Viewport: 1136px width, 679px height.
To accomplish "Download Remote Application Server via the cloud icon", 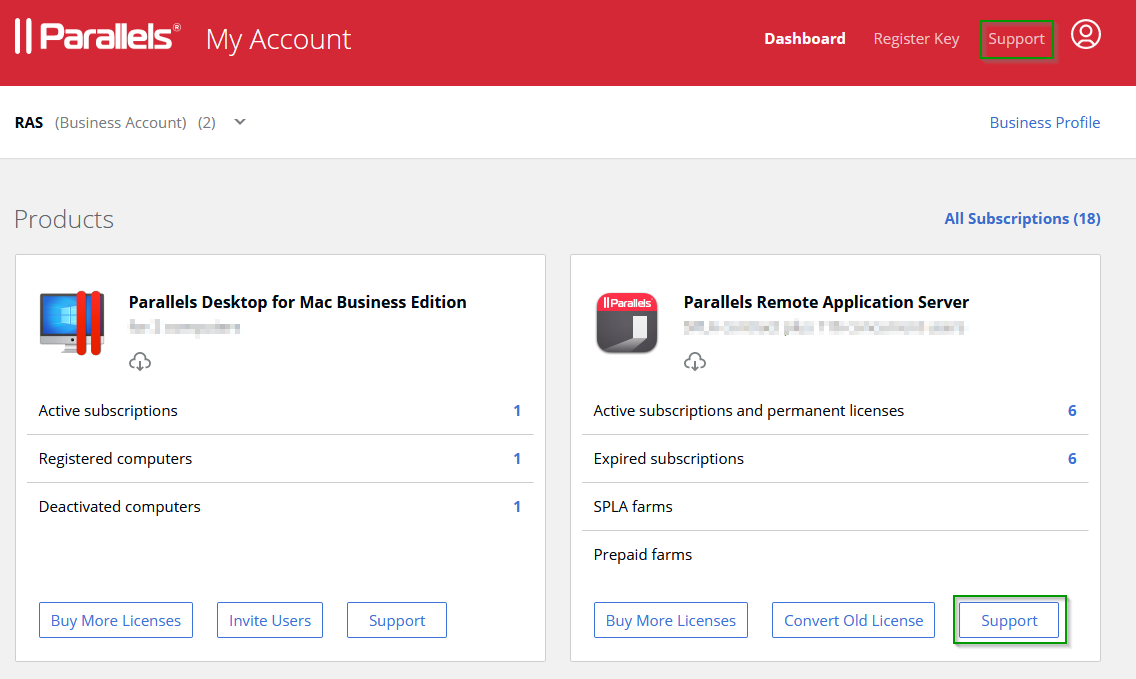I will [695, 361].
